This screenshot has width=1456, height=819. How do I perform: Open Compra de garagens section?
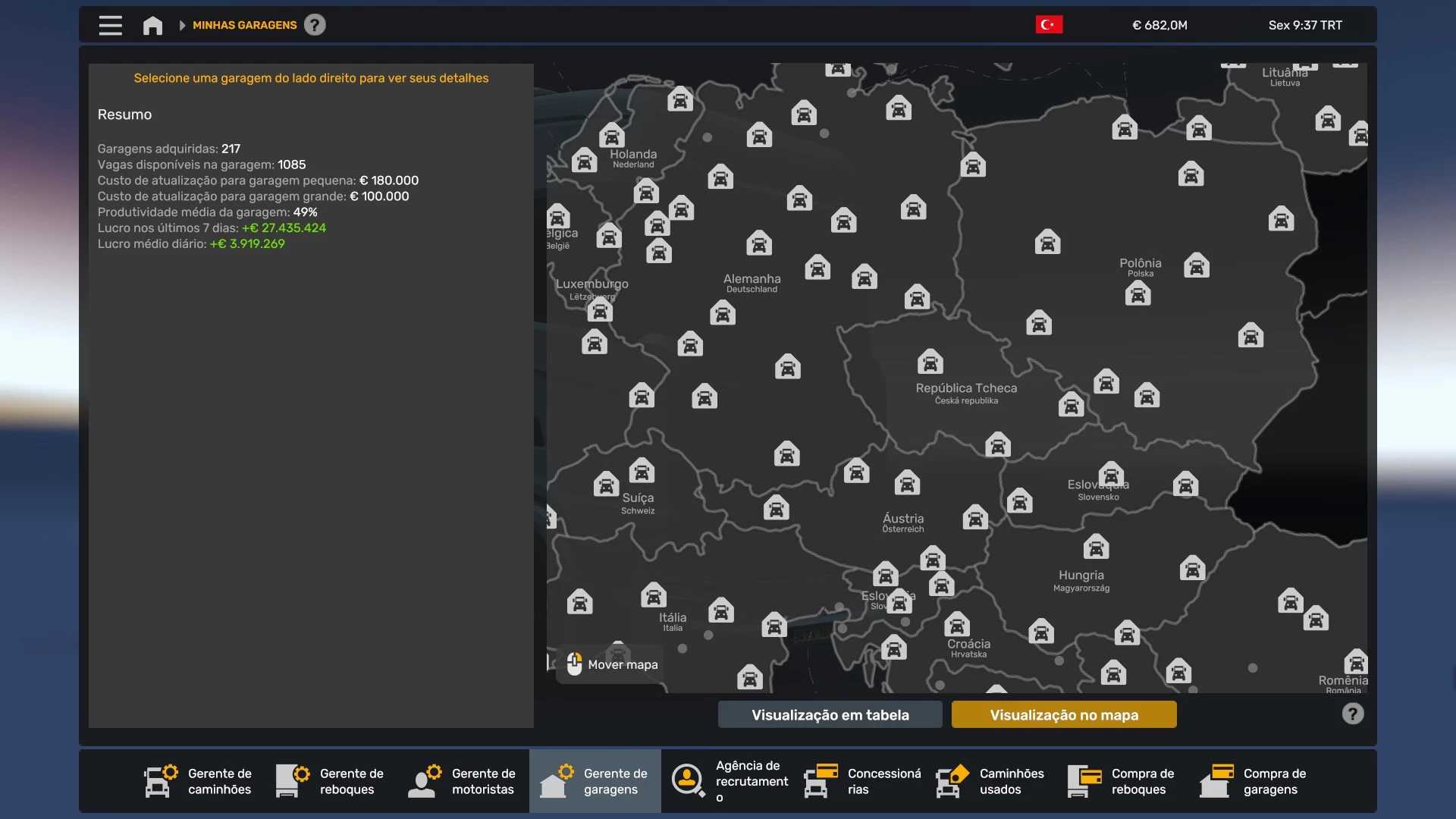[1254, 781]
